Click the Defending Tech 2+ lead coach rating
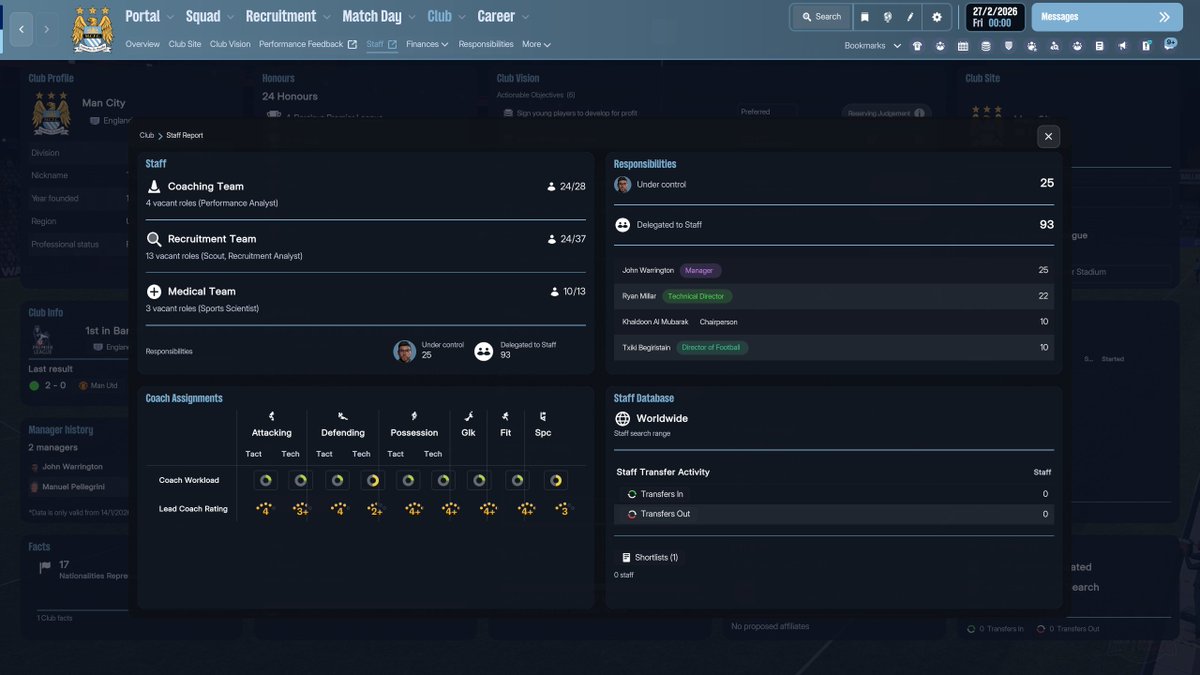This screenshot has width=1200, height=675. pyautogui.click(x=375, y=509)
